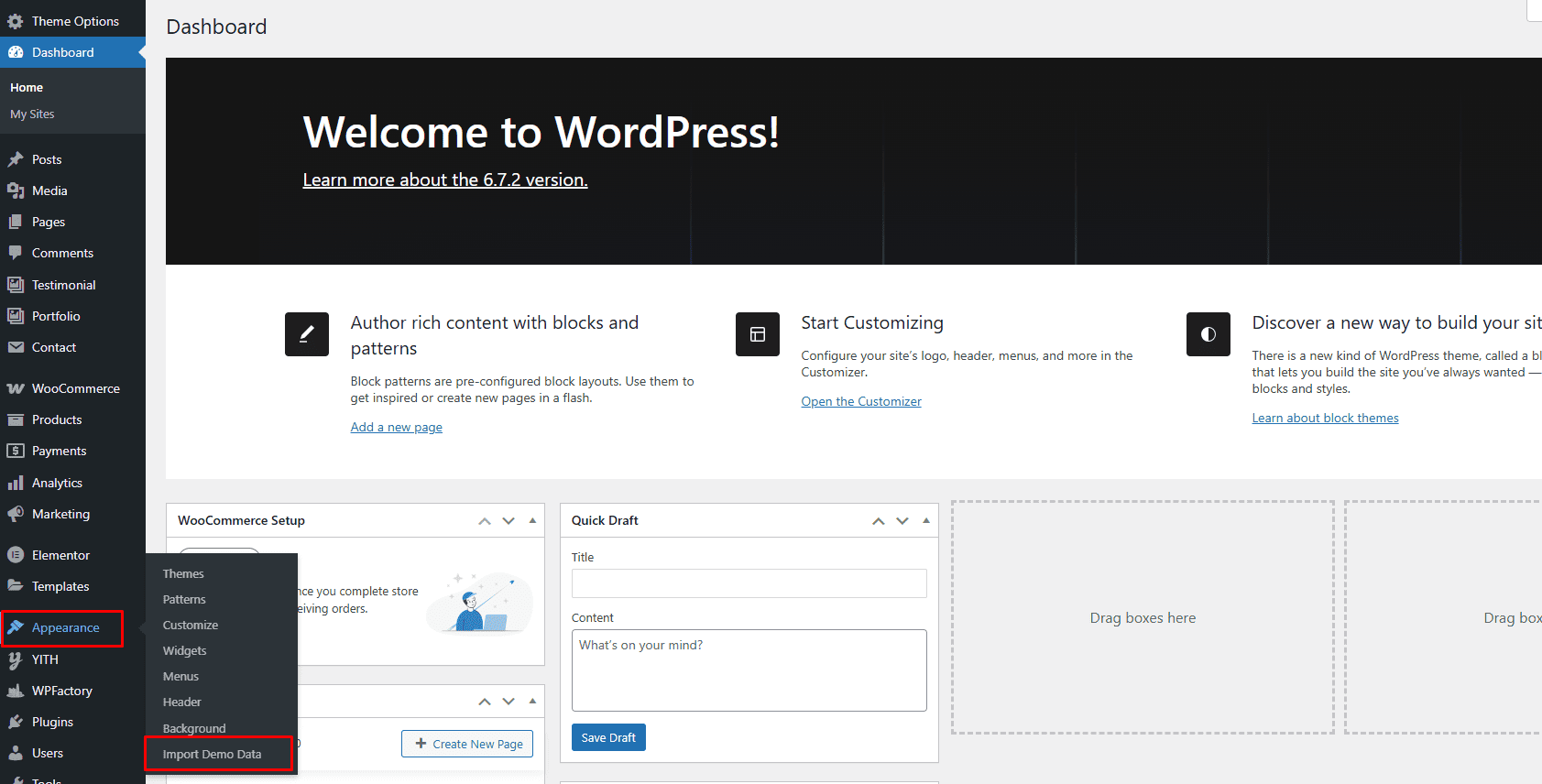Screen dimensions: 1542x784
Task: Click the Dashboard gauge icon
Action: (x=16, y=52)
